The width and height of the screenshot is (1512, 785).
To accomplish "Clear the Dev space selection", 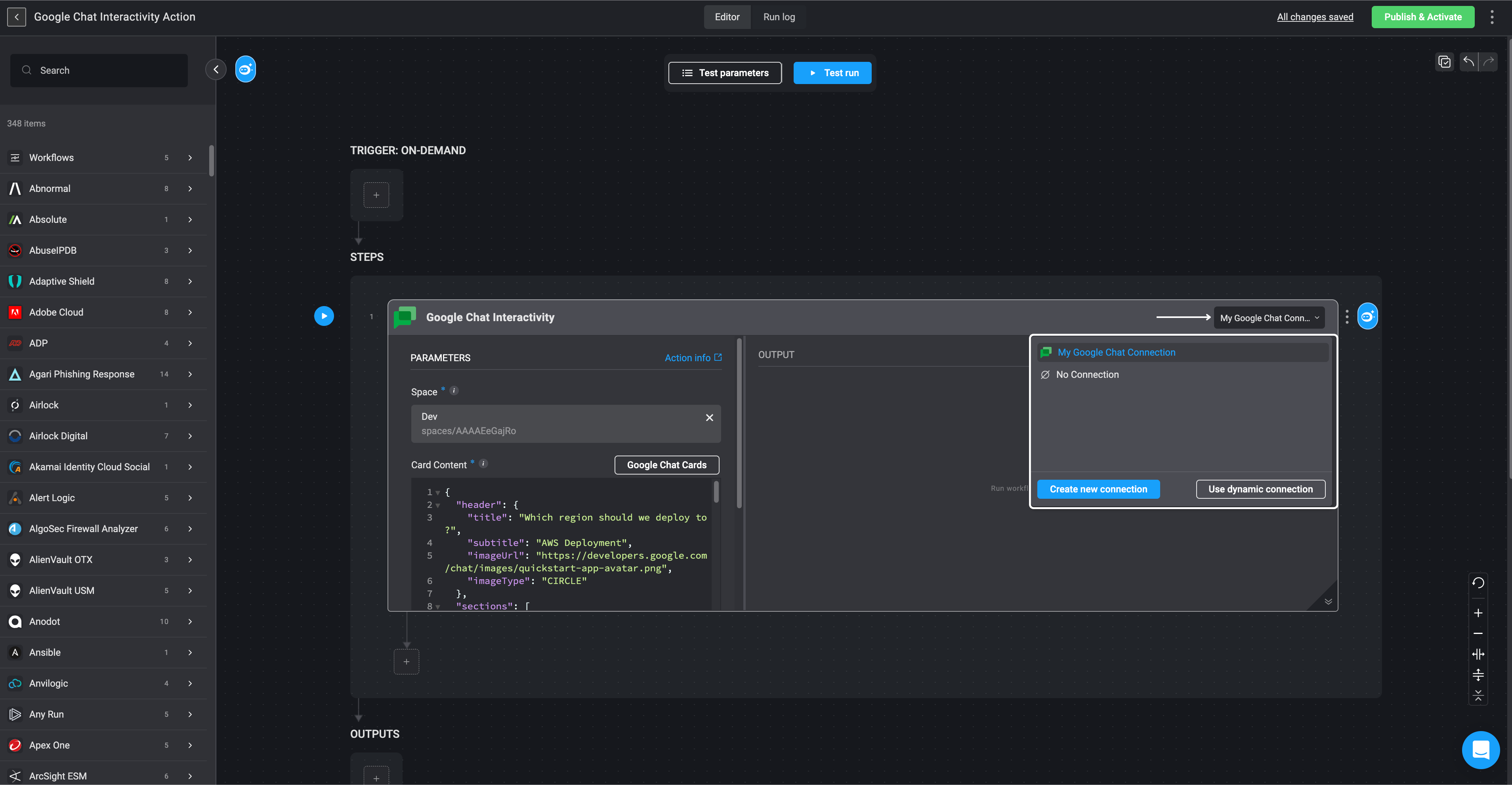I will [709, 417].
